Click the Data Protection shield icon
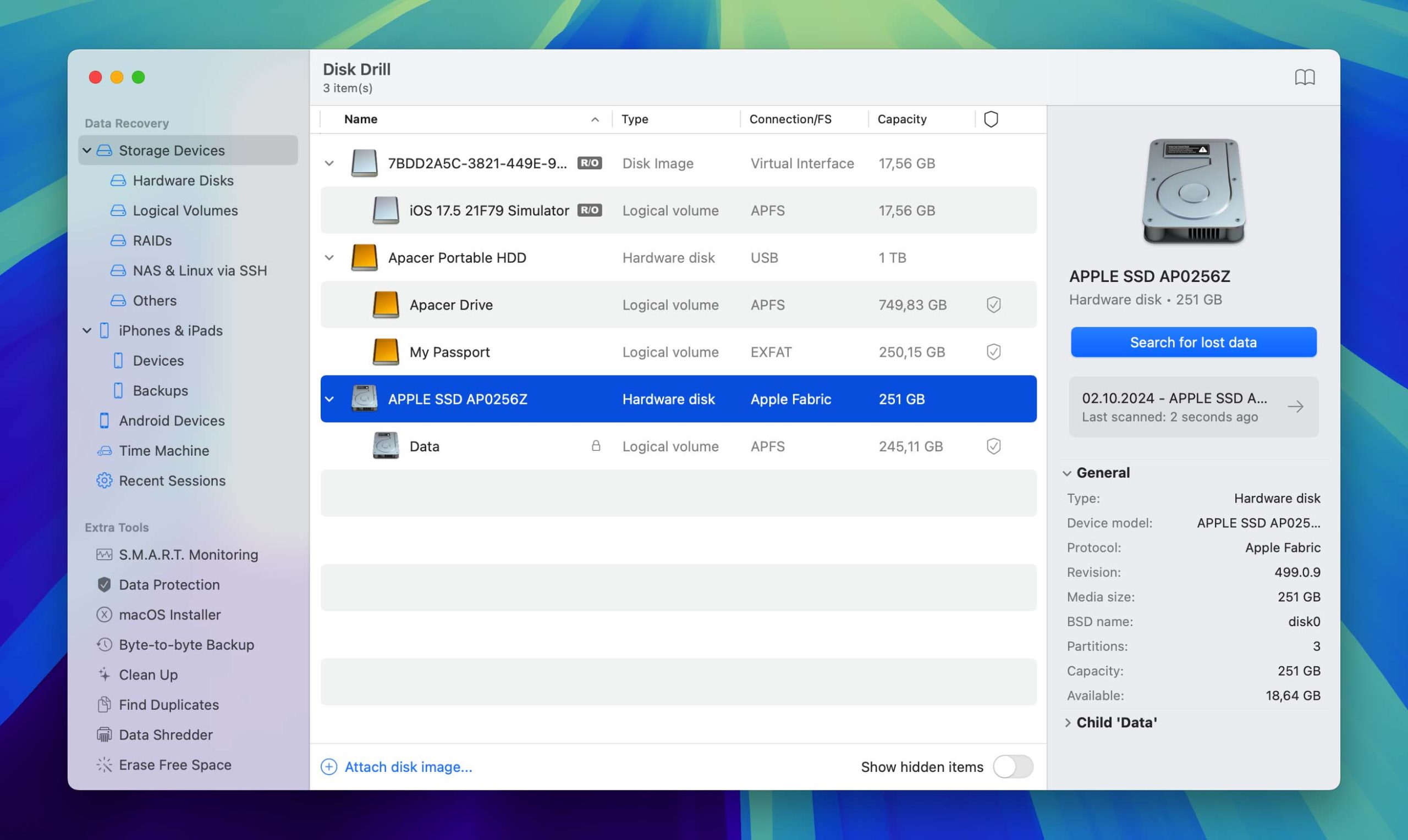 (104, 585)
